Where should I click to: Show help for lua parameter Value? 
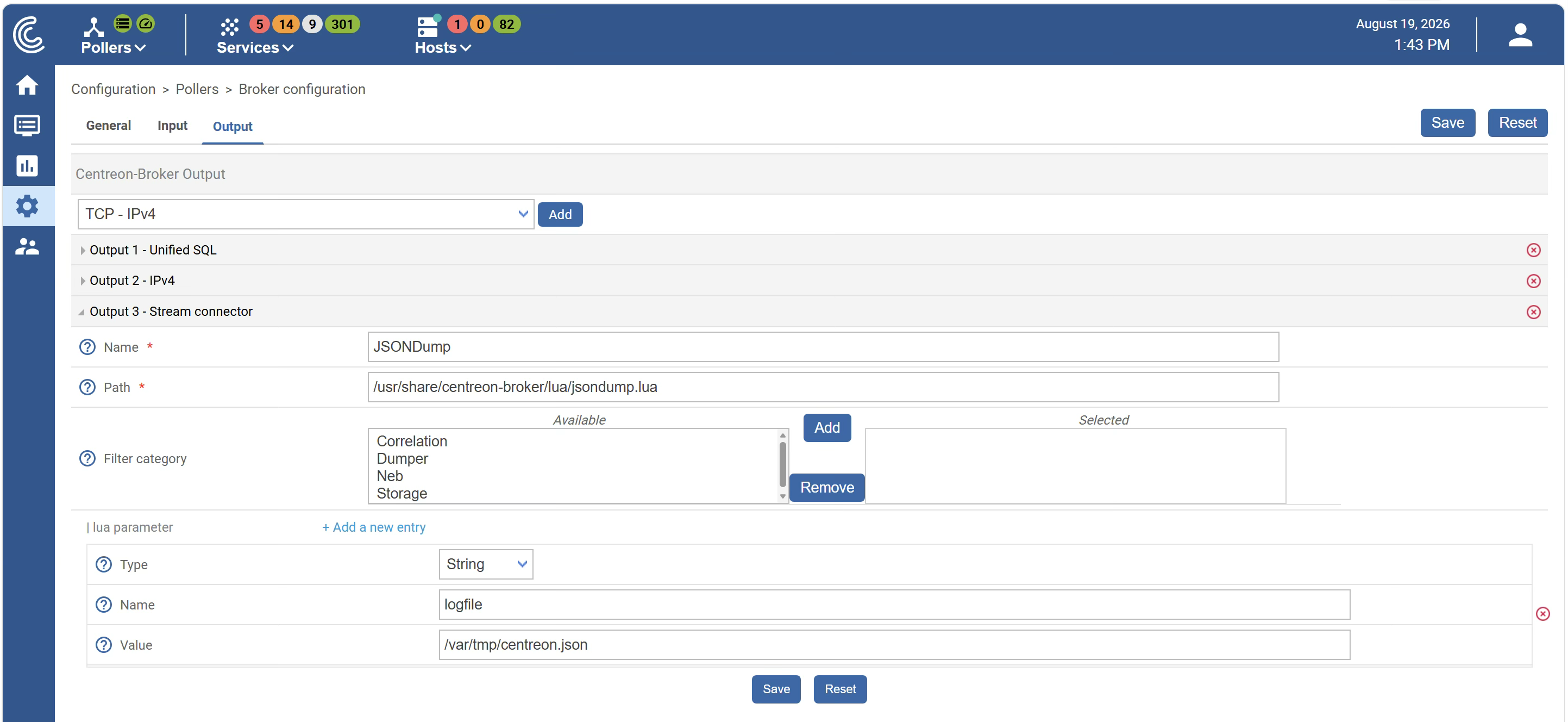[104, 645]
